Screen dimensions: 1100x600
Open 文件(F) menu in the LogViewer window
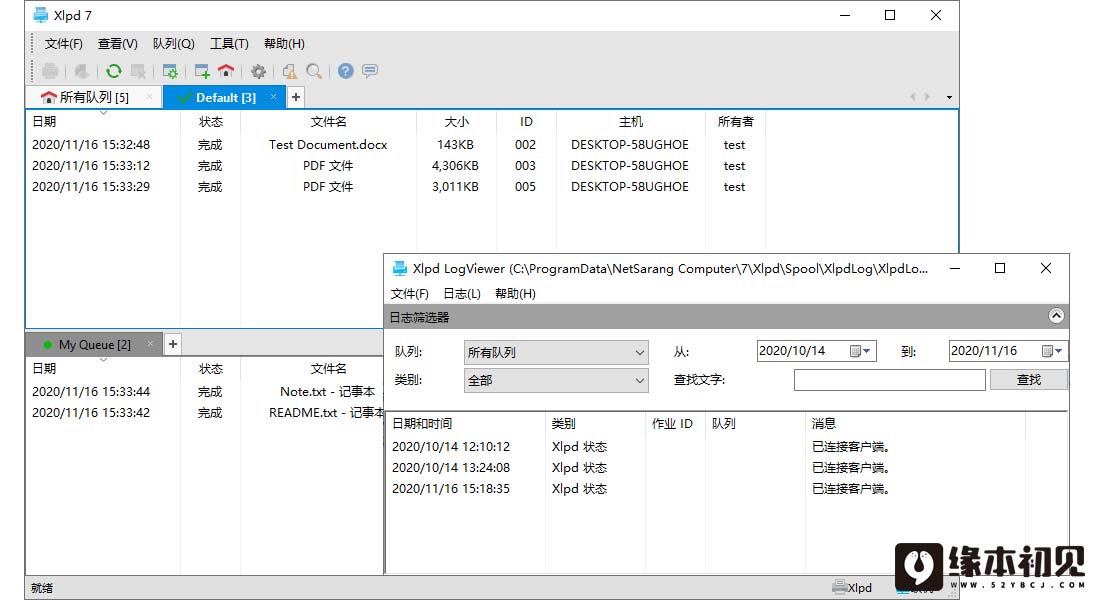410,293
